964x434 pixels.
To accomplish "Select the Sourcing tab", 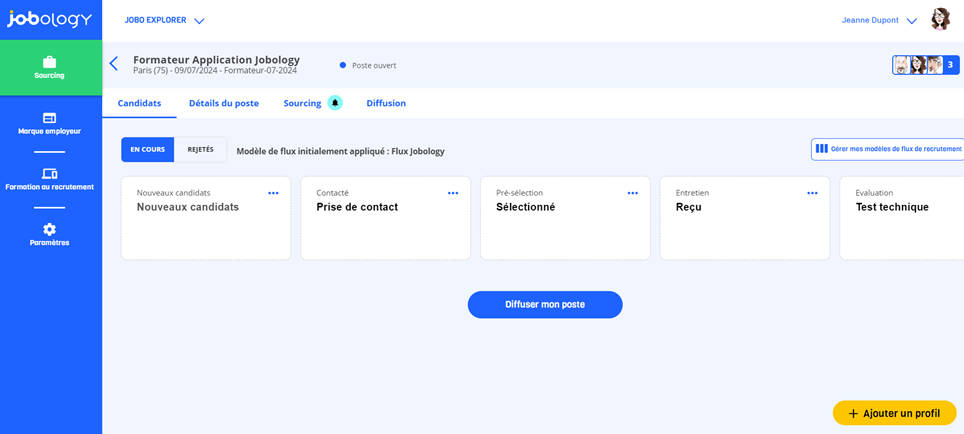I will point(302,103).
